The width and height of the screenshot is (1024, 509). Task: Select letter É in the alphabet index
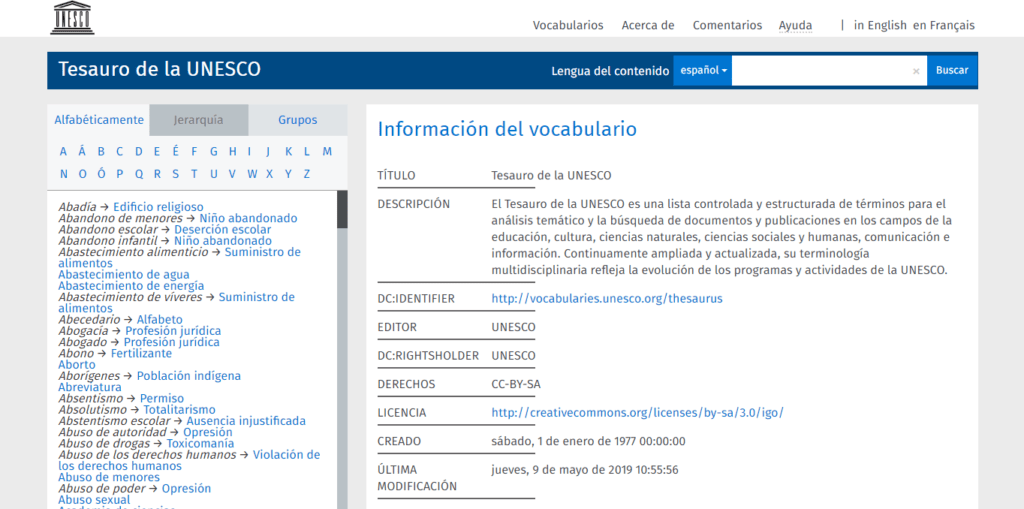click(x=175, y=151)
